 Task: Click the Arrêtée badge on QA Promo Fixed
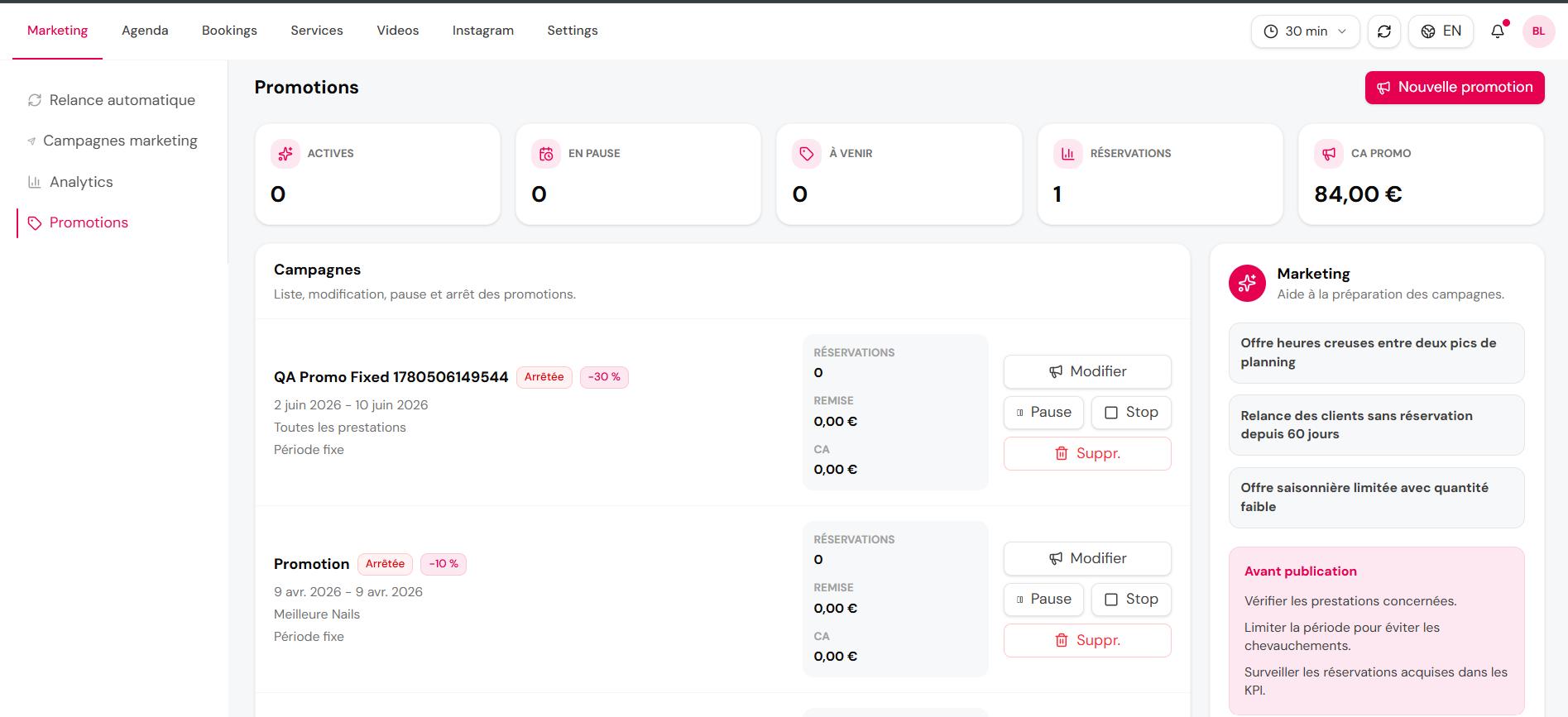click(544, 377)
